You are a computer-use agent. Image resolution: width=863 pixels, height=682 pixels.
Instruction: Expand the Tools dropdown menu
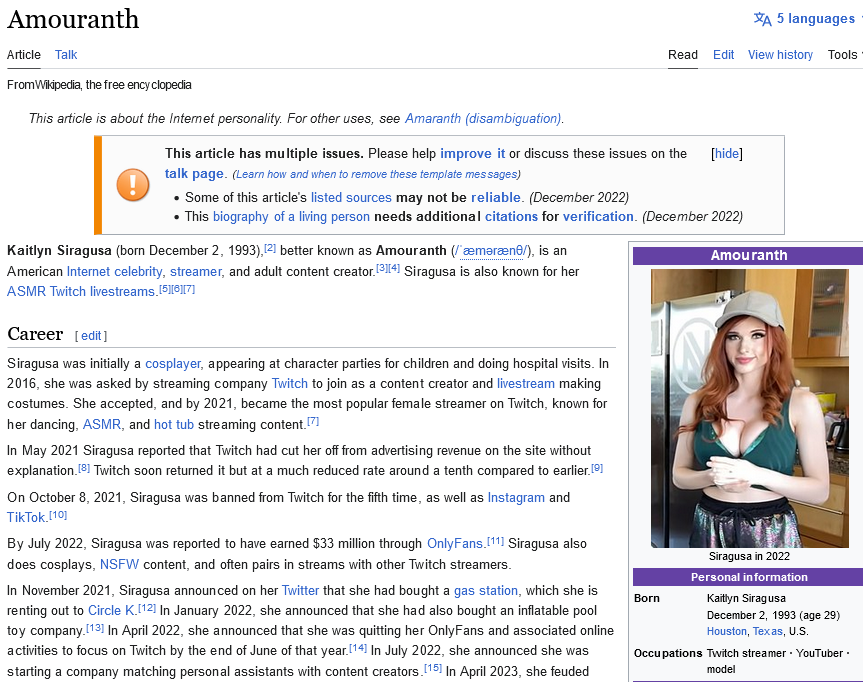click(844, 55)
